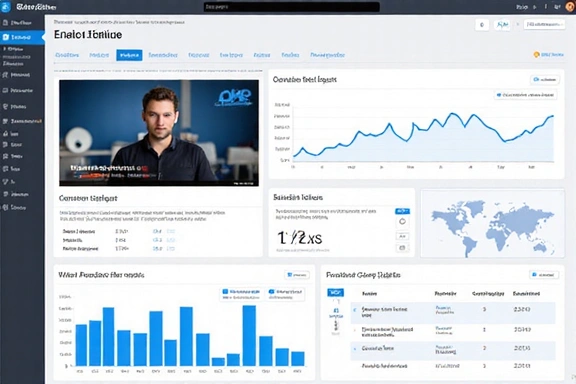This screenshot has height=384, width=576.
Task: Click the button at the top of the line chart card
Action: 545,79
